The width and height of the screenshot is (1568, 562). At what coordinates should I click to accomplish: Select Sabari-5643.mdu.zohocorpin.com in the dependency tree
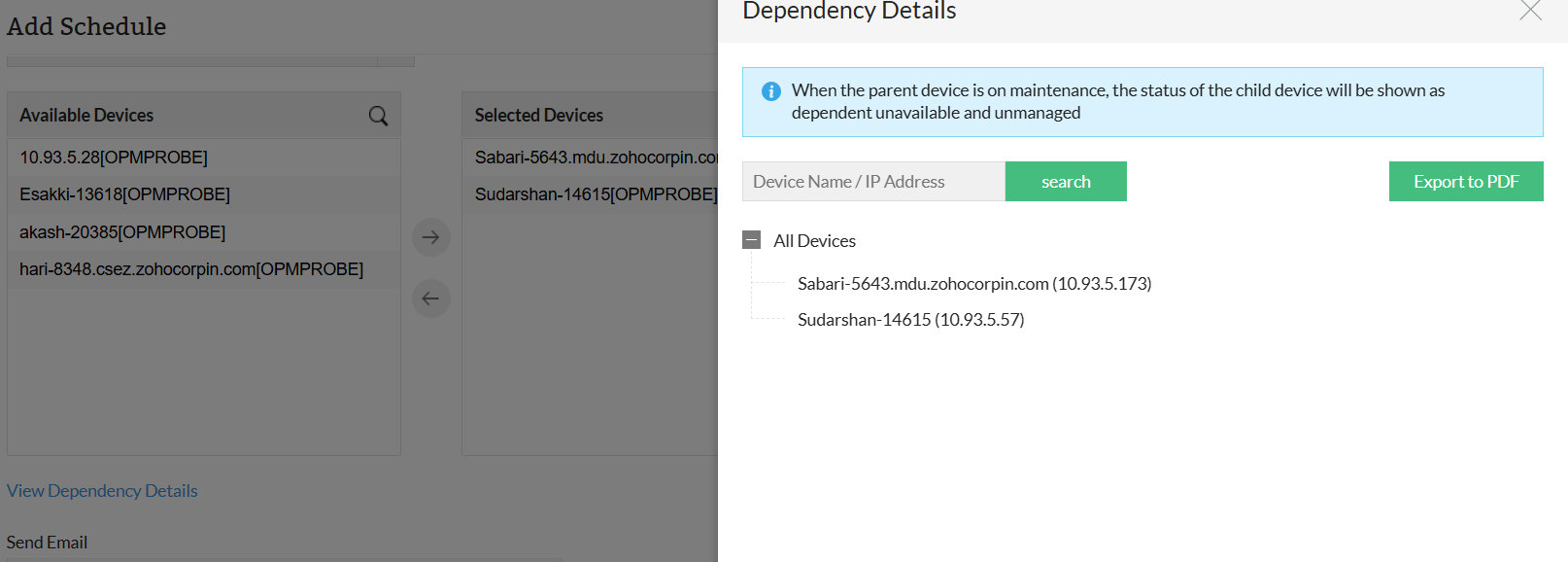point(973,284)
